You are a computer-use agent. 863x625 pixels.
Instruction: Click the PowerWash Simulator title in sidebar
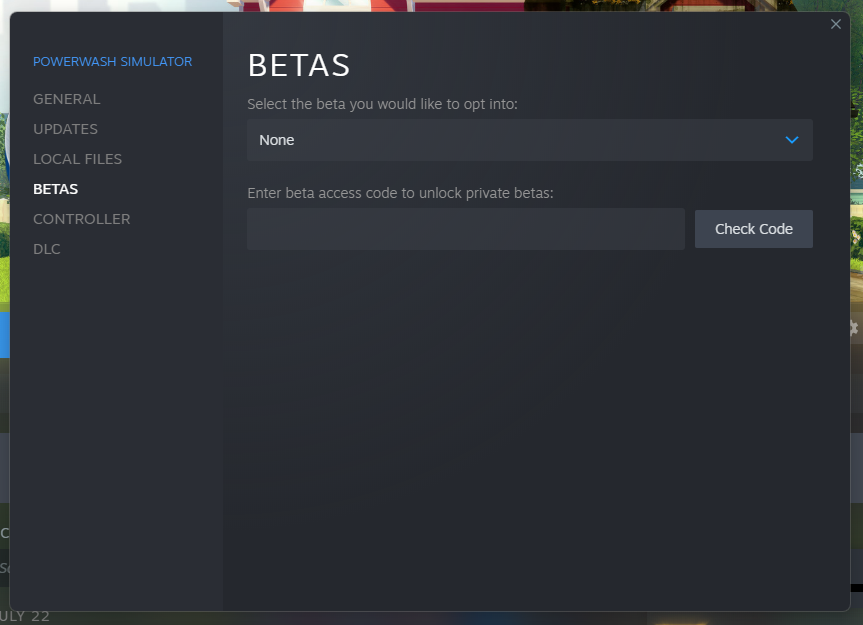click(x=112, y=62)
